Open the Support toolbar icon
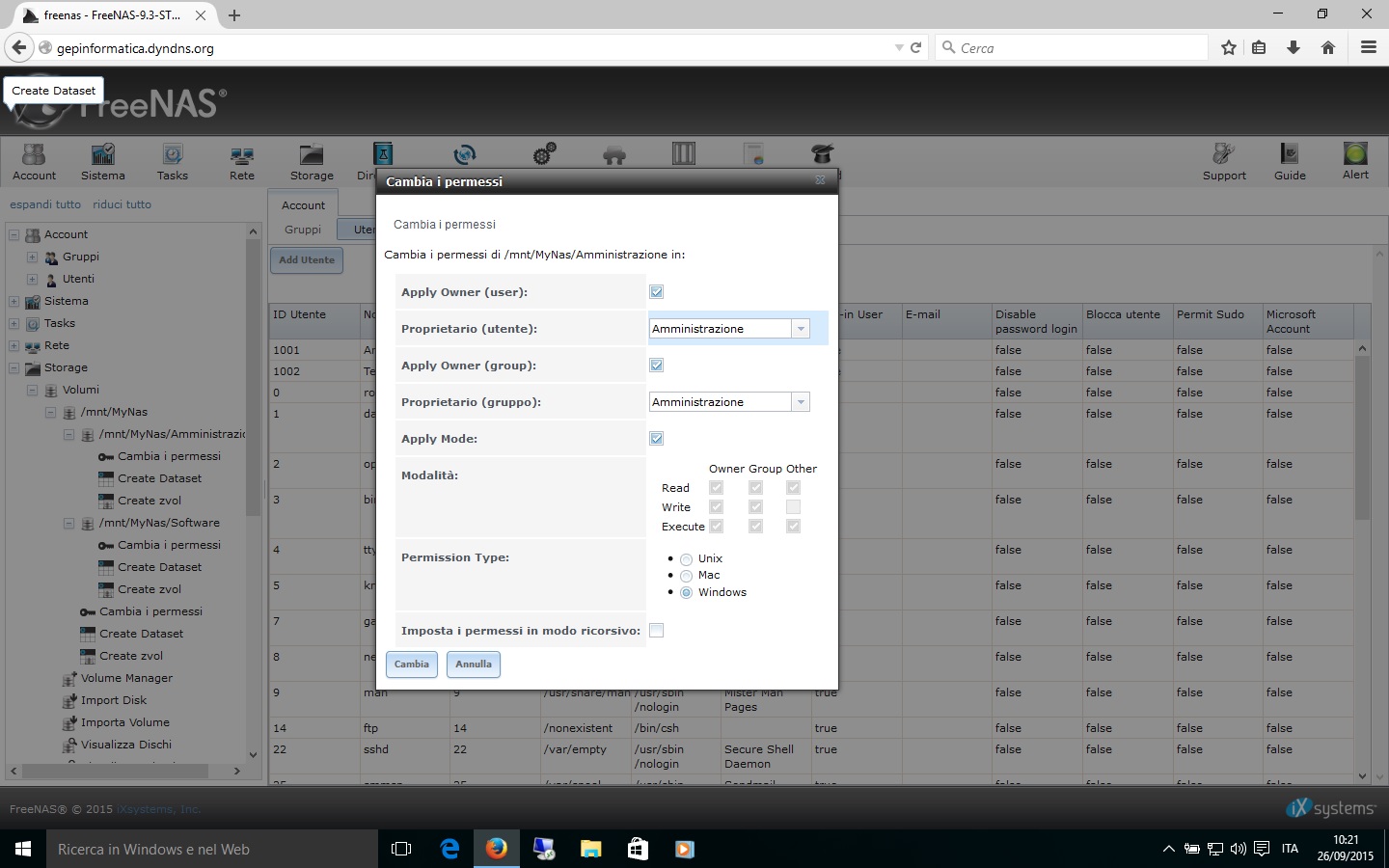 (1224, 162)
